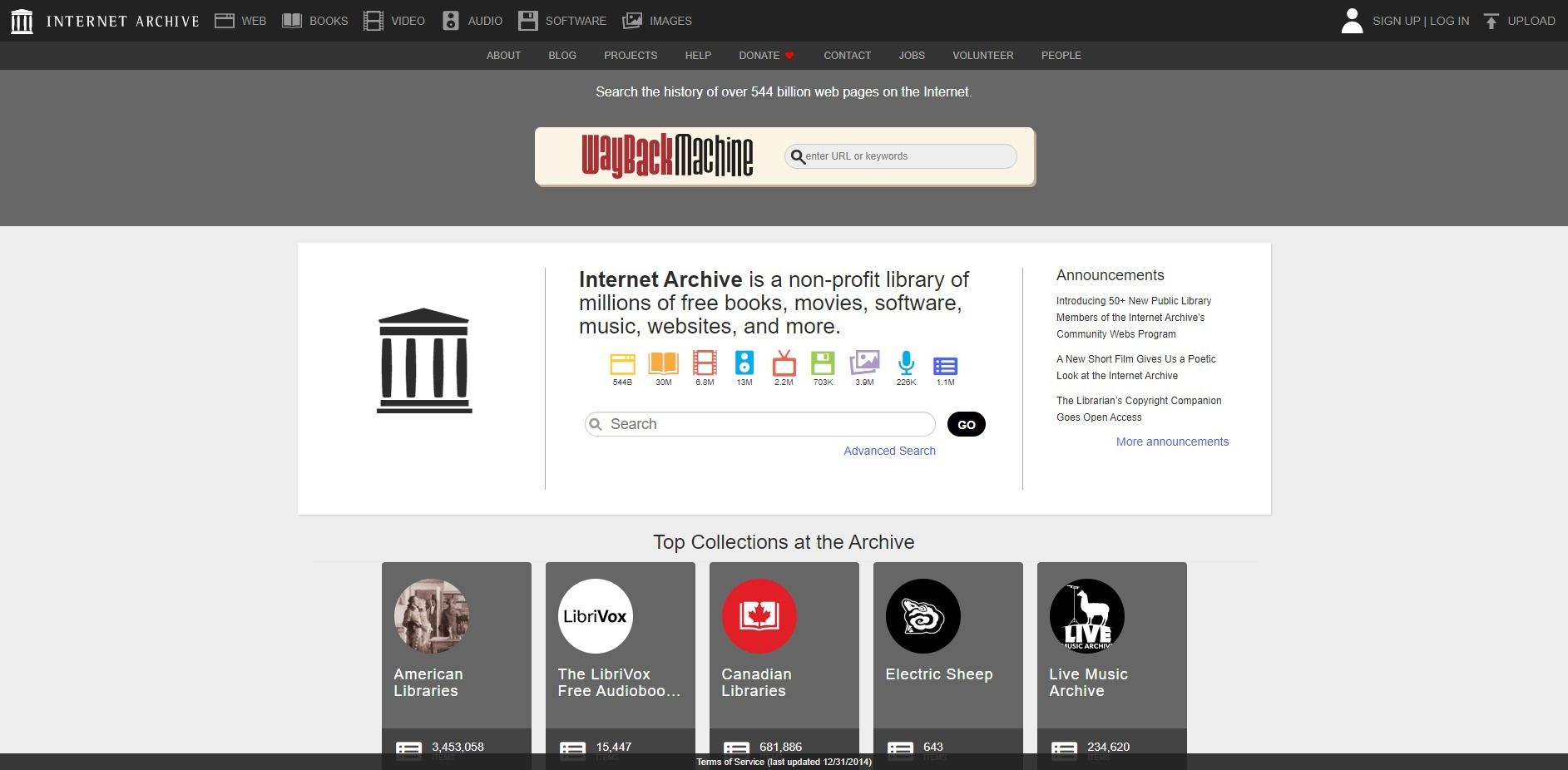The image size is (1568, 770).
Task: Open the user account icon near Sign Up
Action: (x=1352, y=20)
